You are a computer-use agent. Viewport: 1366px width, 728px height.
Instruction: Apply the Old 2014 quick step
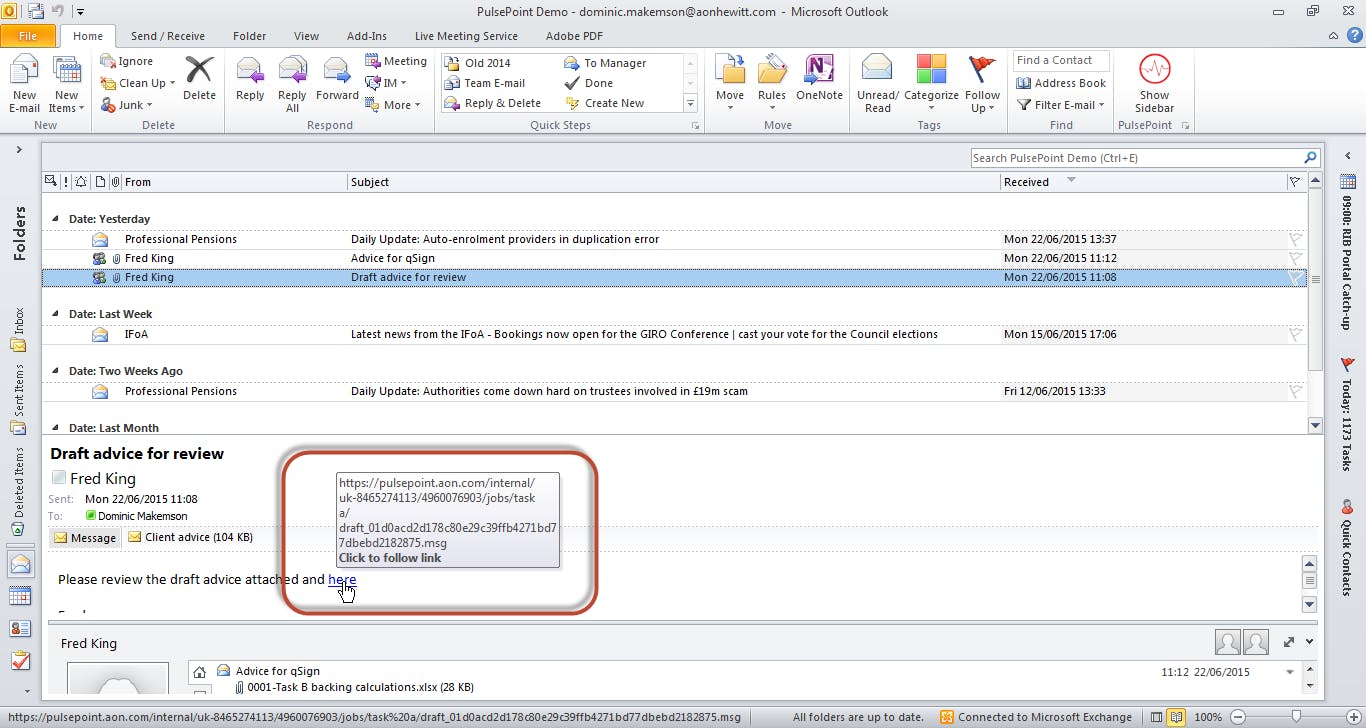tap(478, 63)
